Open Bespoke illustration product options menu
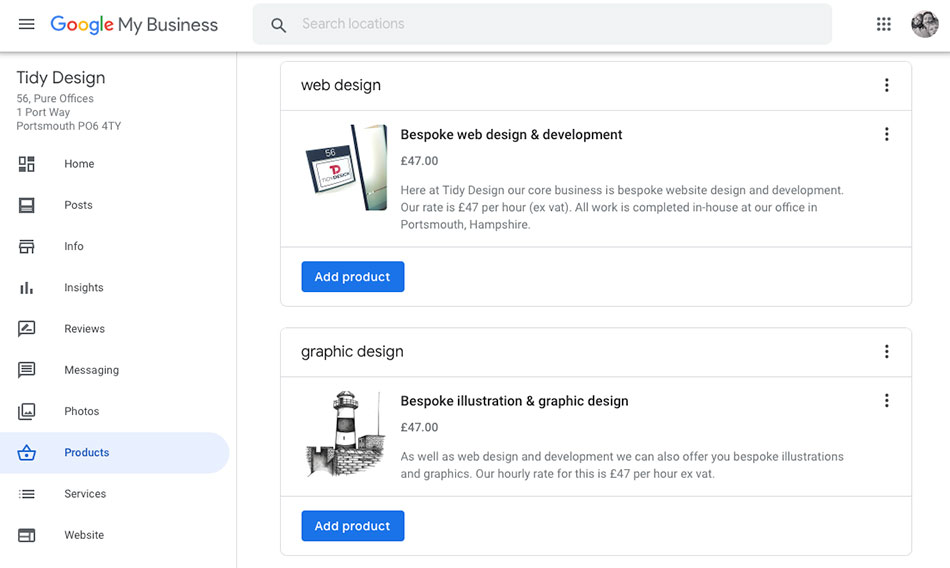Screen dimensions: 950x568 pos(886,400)
